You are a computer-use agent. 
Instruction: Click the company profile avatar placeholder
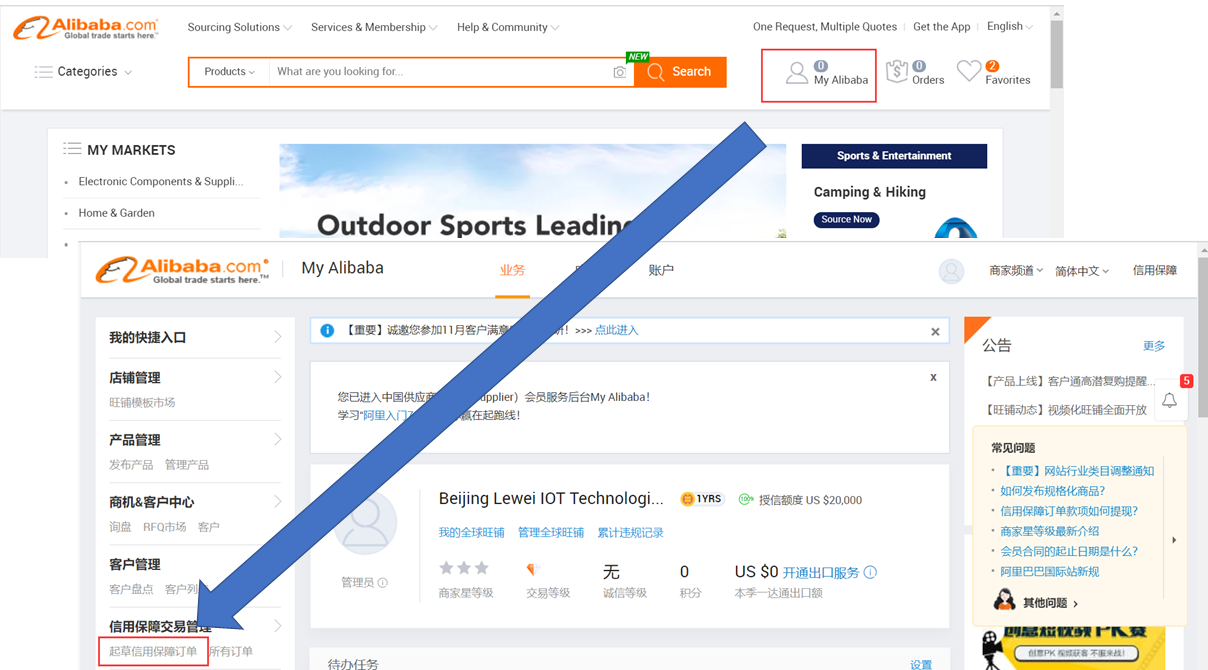tap(366, 521)
